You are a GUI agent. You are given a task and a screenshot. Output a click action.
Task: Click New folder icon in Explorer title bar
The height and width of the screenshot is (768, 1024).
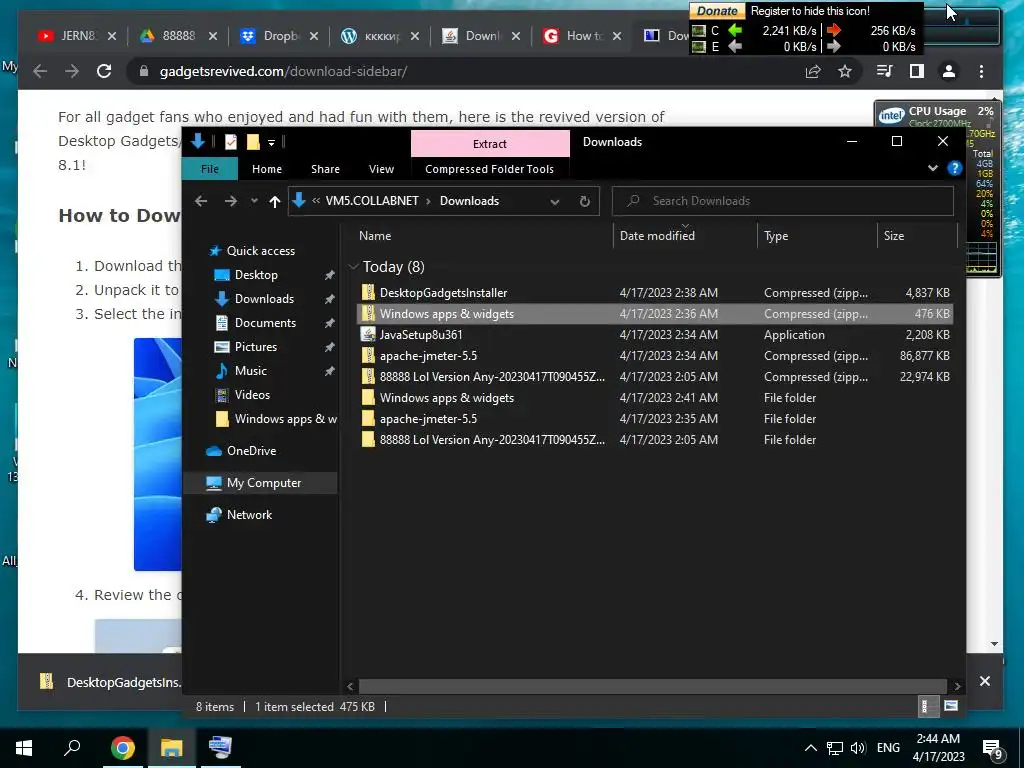pyautogui.click(x=253, y=142)
